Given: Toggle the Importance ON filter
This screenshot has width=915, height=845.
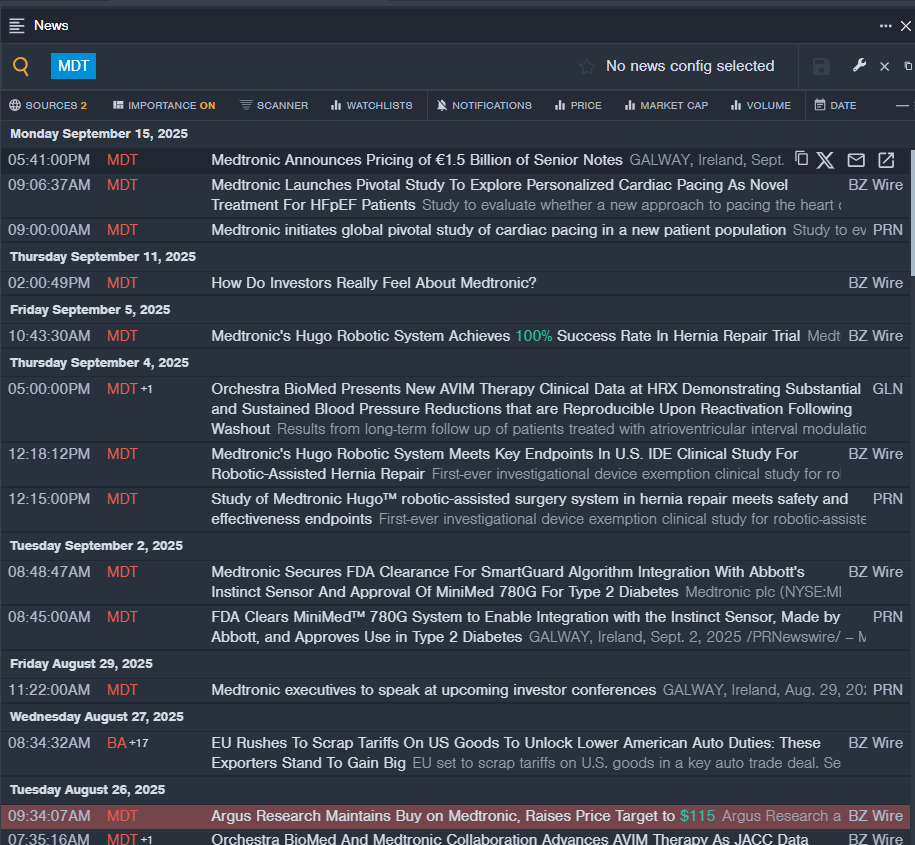Looking at the screenshot, I should (164, 105).
